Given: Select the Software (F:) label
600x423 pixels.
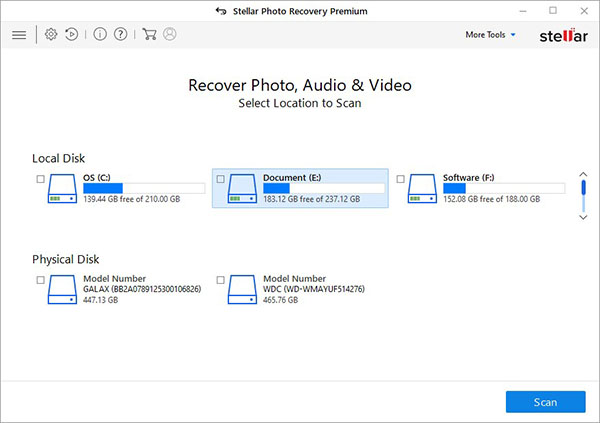Looking at the screenshot, I should [469, 178].
